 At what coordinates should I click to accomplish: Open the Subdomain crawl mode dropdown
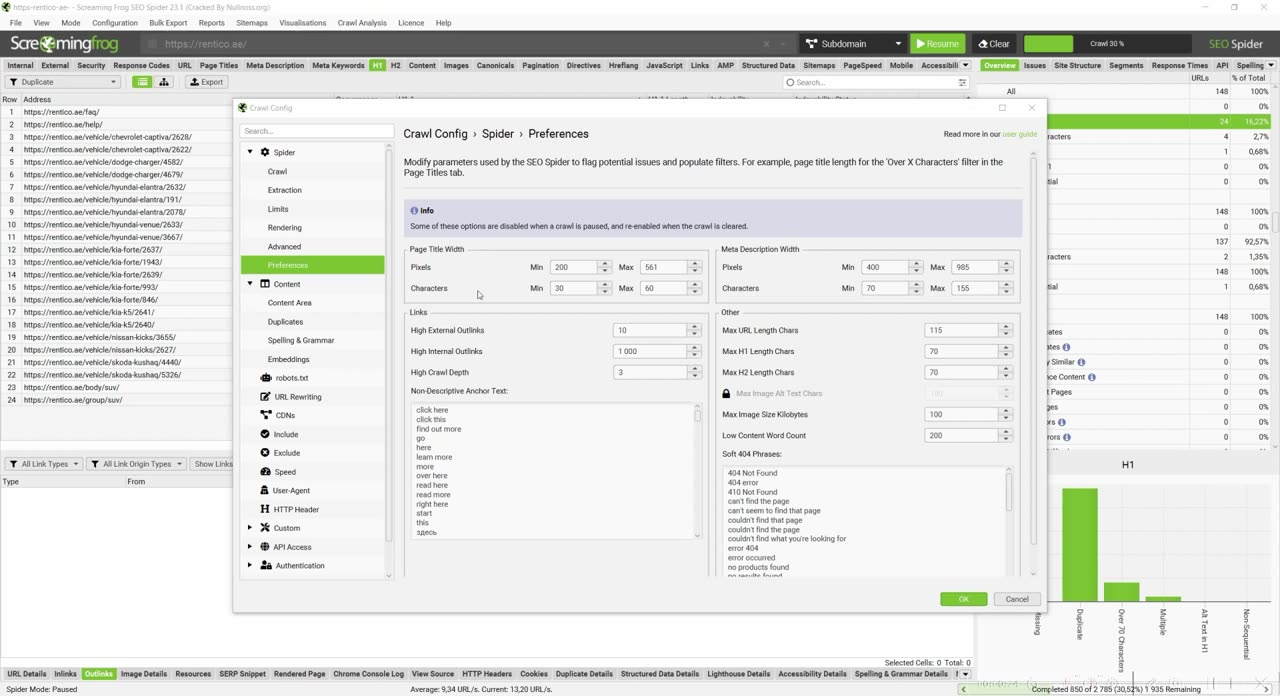point(853,44)
